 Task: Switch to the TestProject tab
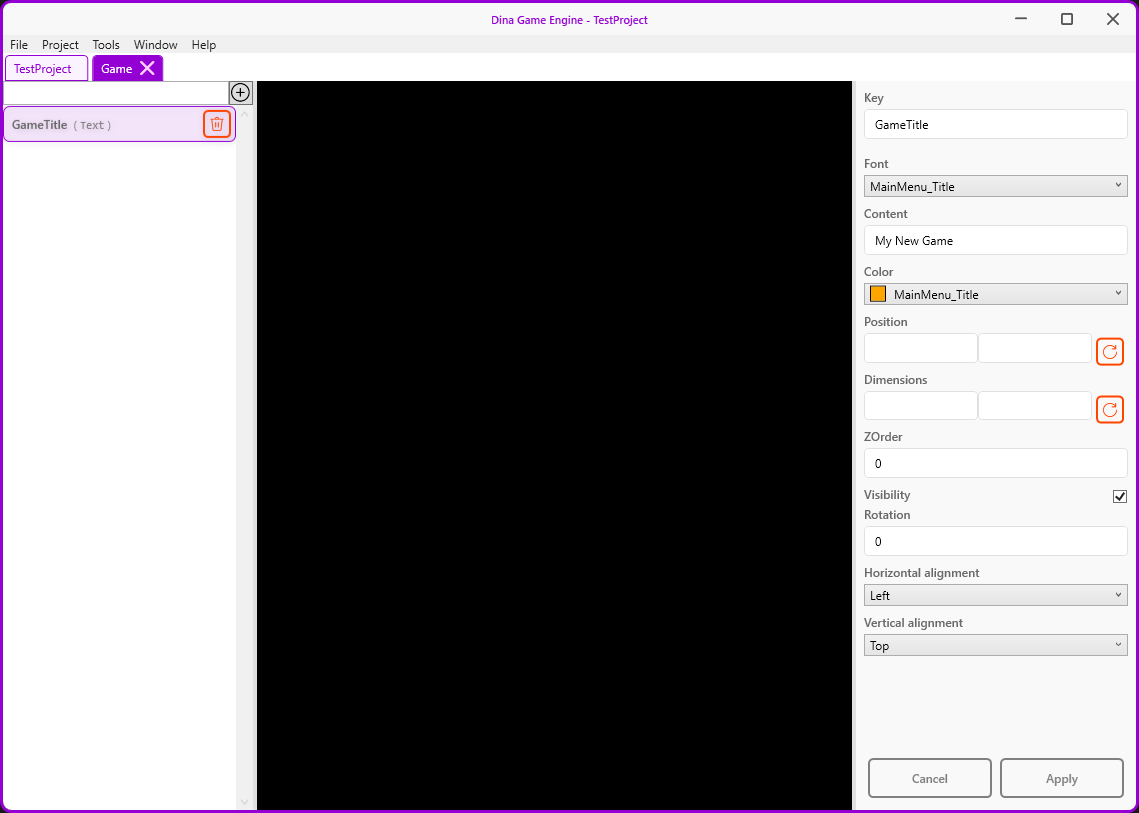(46, 68)
